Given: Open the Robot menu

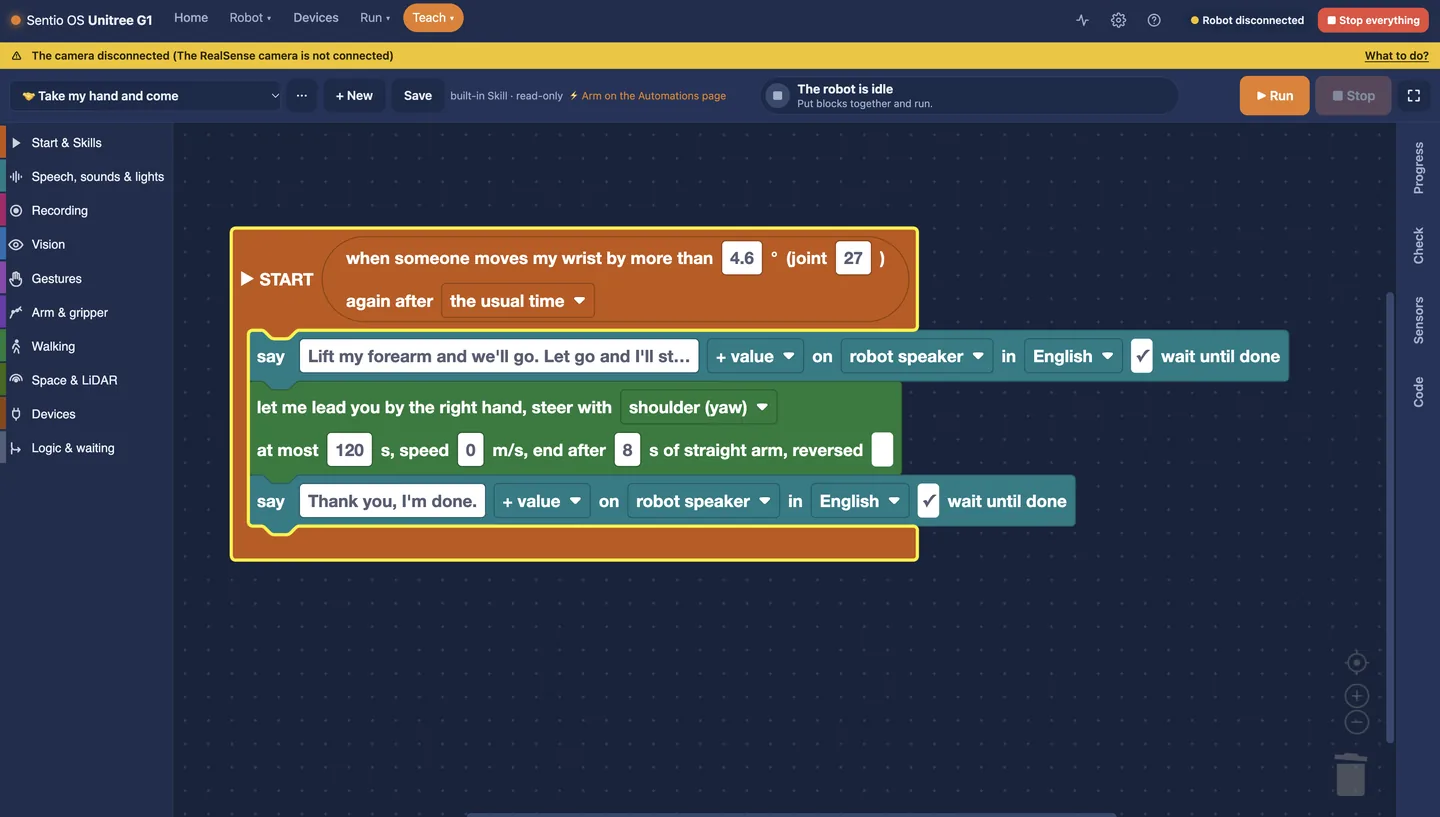Looking at the screenshot, I should (250, 18).
